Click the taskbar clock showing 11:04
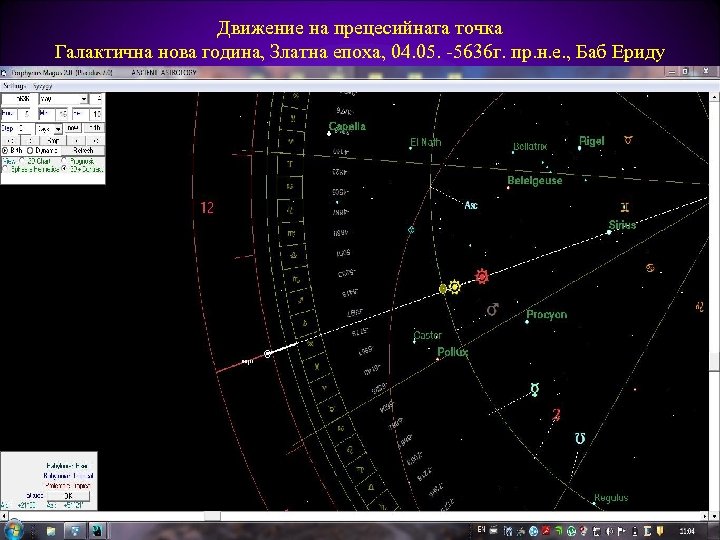The width and height of the screenshot is (720, 540). [687, 531]
